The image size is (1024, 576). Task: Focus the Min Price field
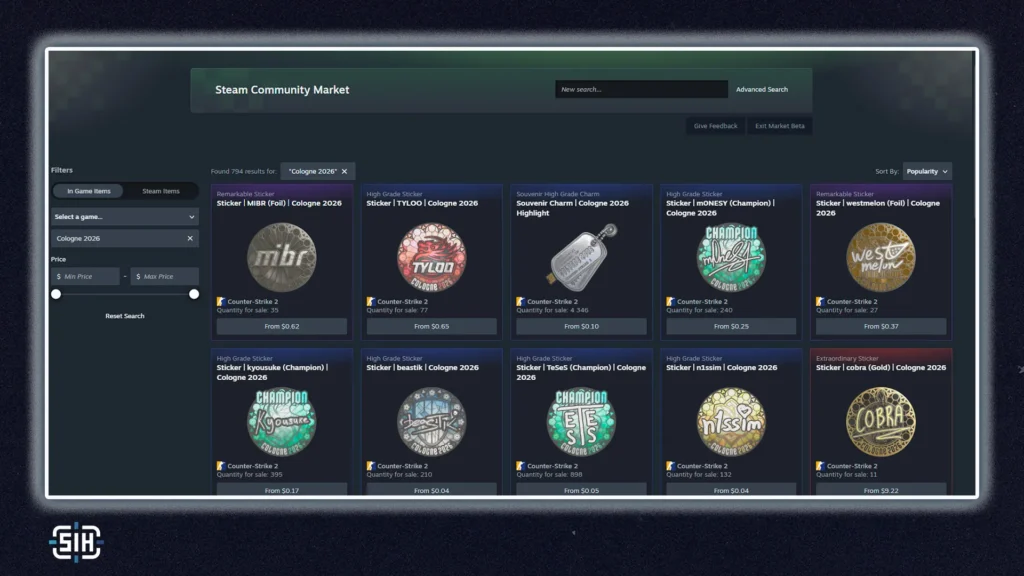(86, 276)
